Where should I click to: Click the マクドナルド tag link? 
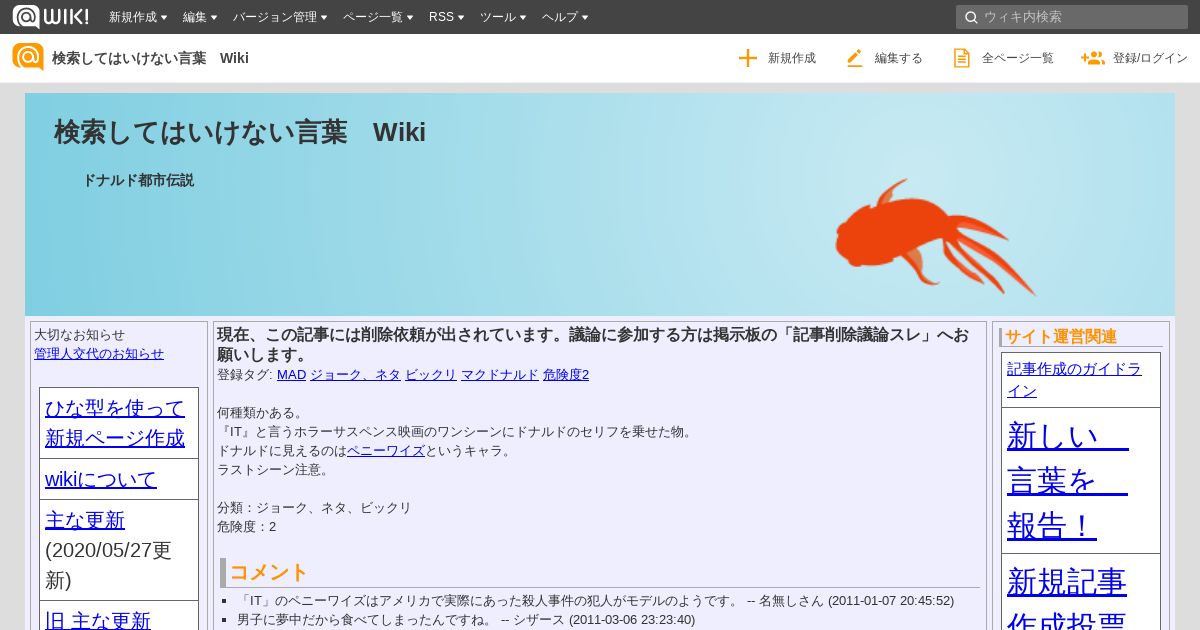[x=500, y=375]
